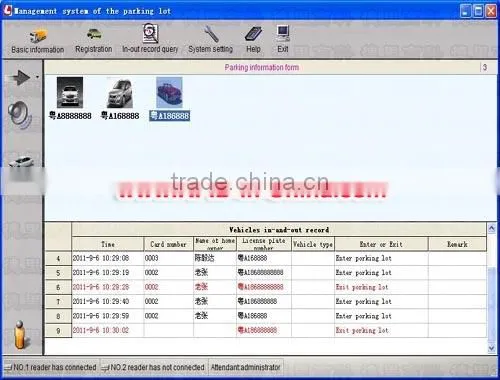Close the parking lot management window
This screenshot has height=380, width=500.
[x=491, y=11]
